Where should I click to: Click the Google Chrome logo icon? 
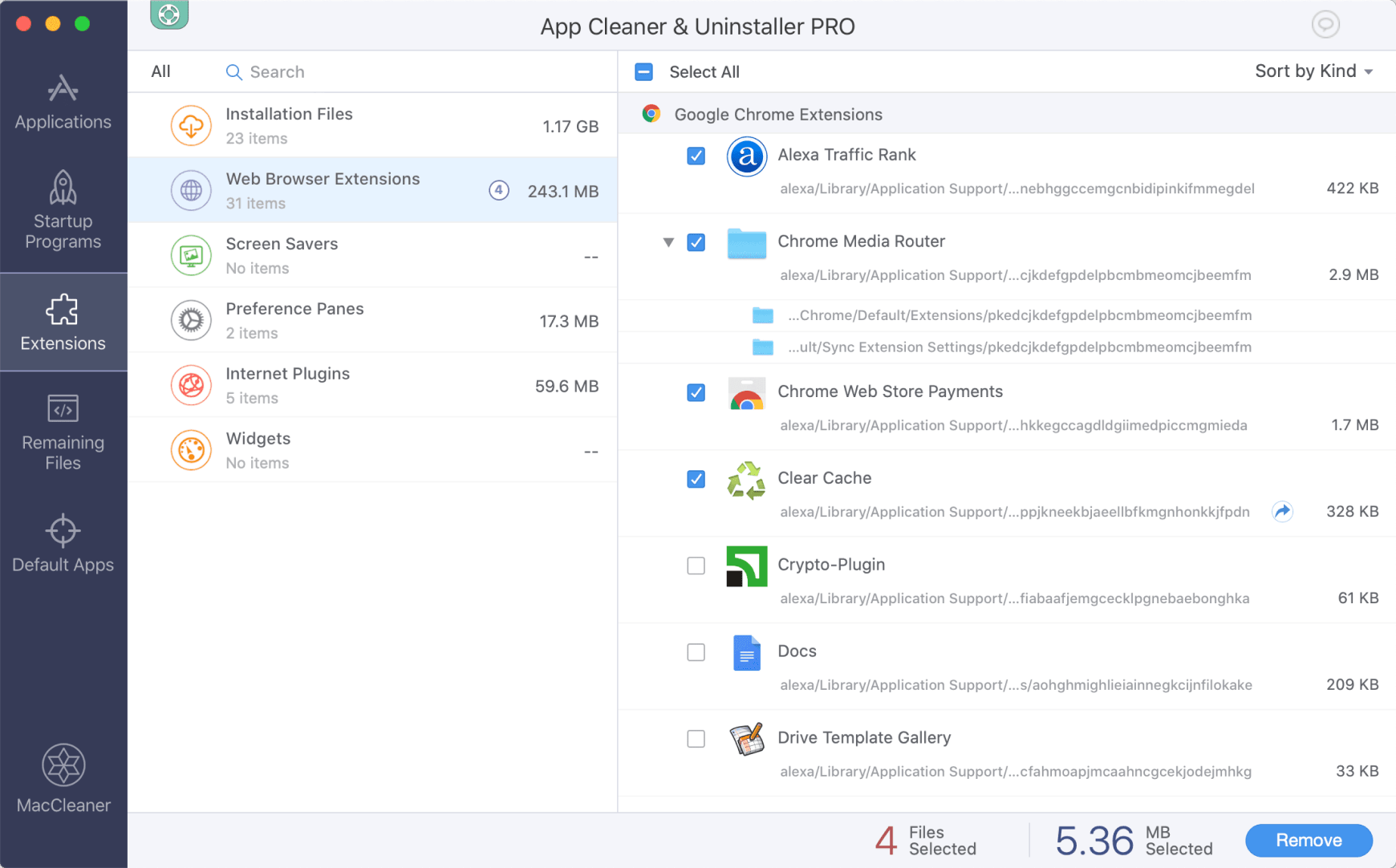(x=651, y=114)
